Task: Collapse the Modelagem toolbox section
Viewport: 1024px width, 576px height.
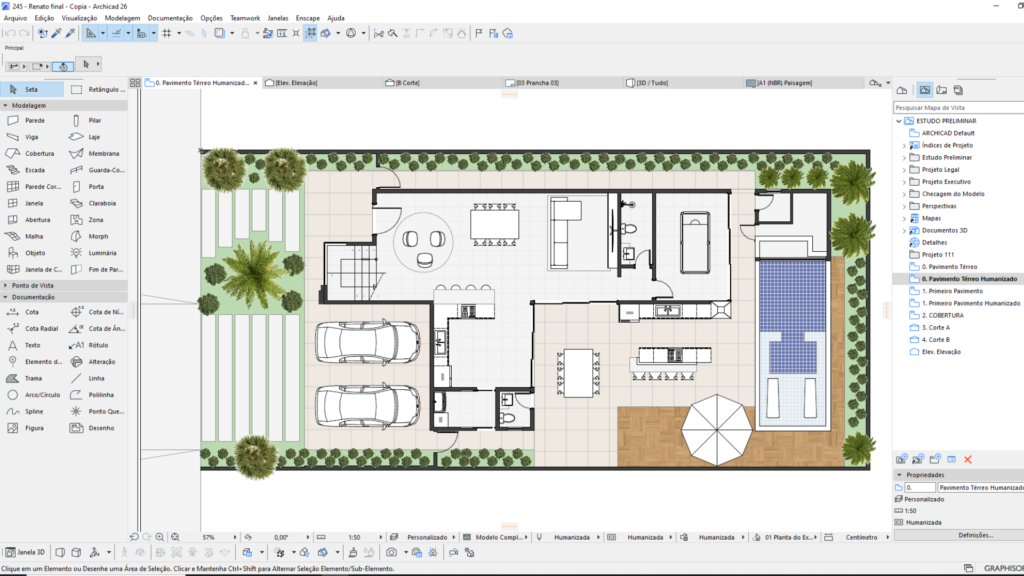Action: point(5,105)
